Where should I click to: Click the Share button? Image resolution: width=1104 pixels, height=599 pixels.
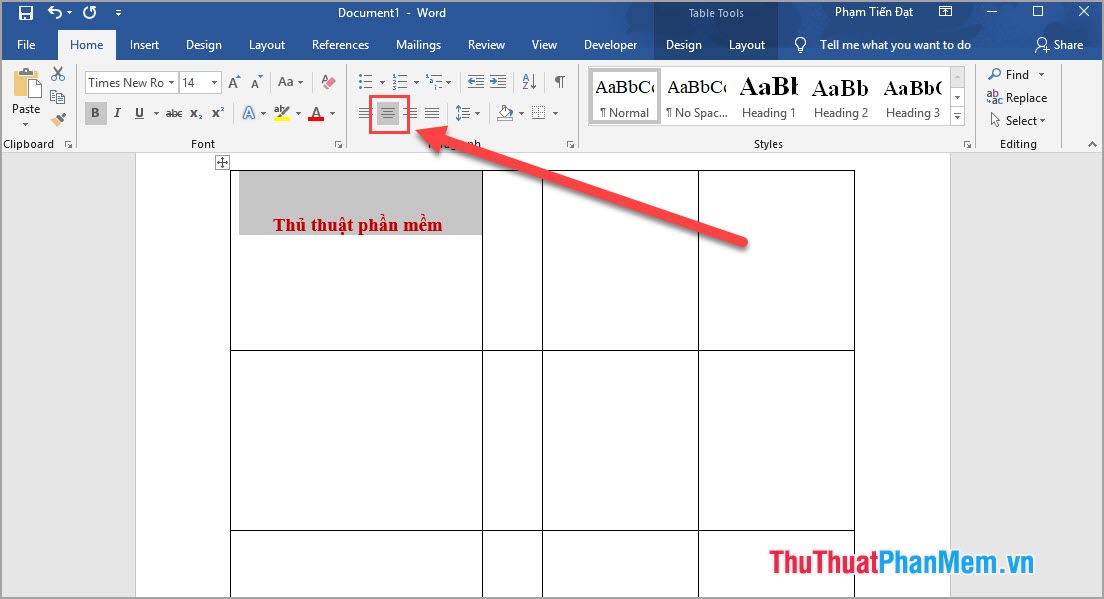coord(1059,44)
